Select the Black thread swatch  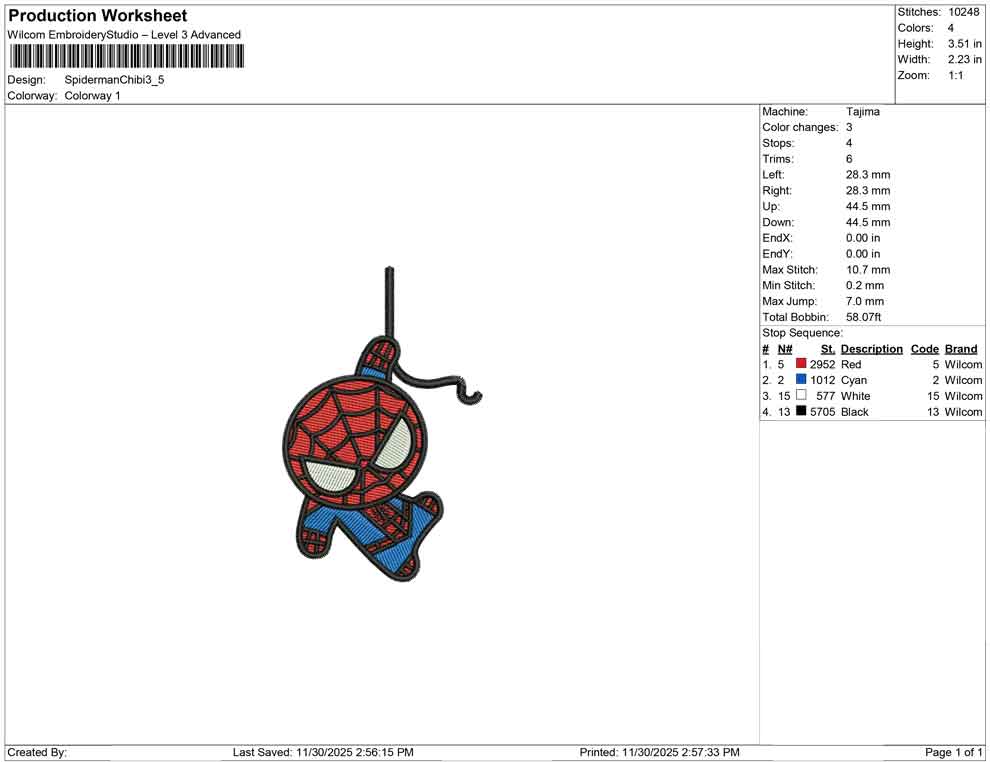click(801, 412)
